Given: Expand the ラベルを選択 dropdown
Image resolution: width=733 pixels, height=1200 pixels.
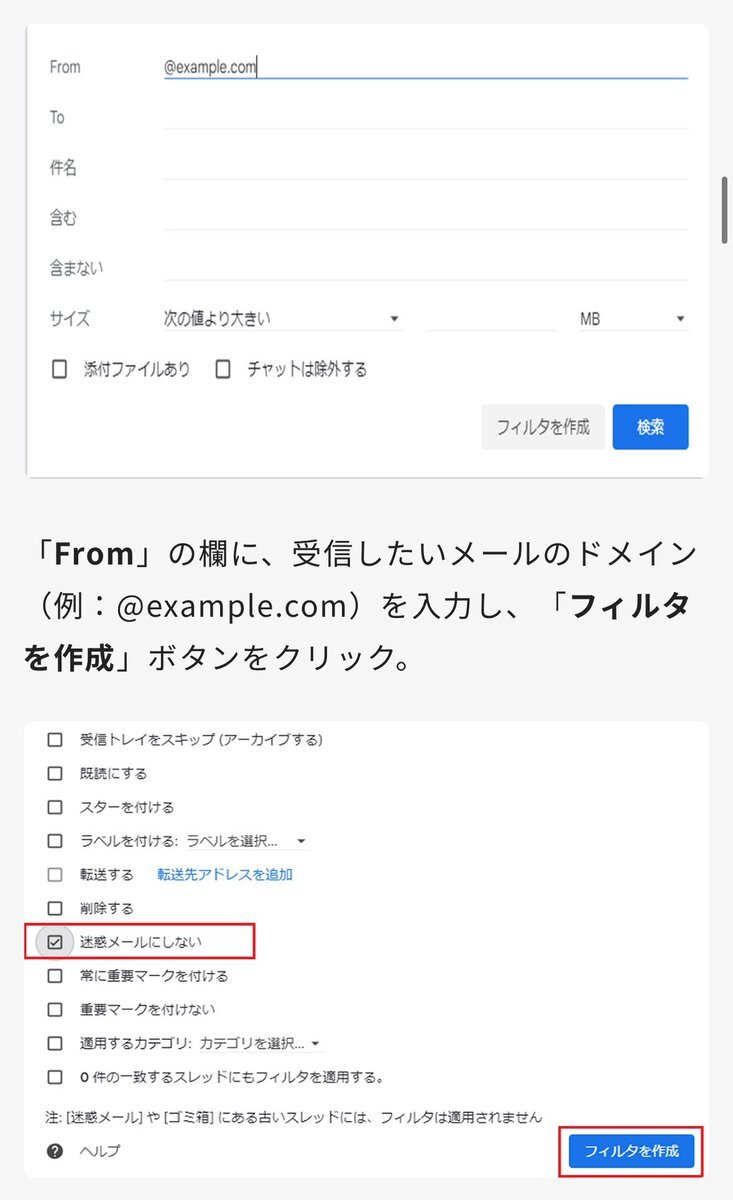Looking at the screenshot, I should point(246,841).
